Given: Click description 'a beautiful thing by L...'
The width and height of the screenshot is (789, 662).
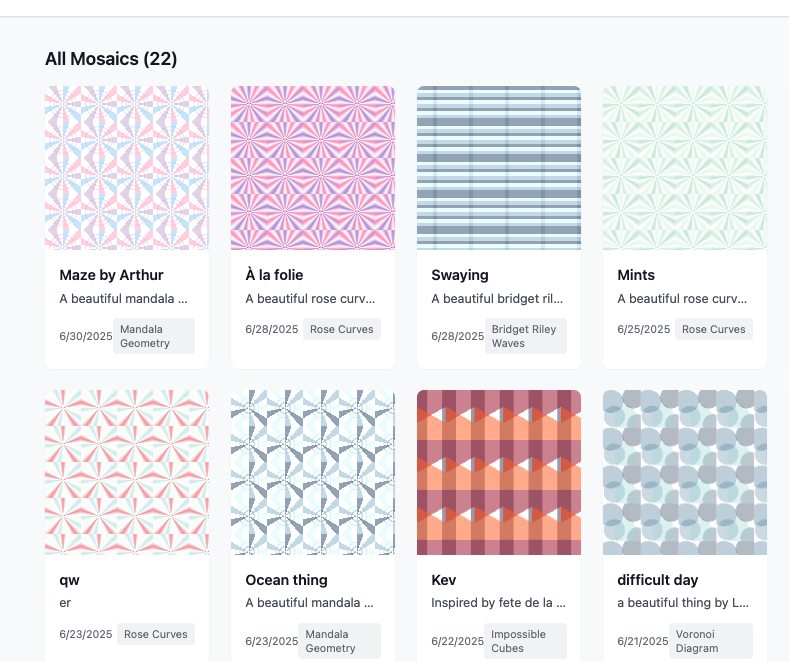Looking at the screenshot, I should coord(683,603).
